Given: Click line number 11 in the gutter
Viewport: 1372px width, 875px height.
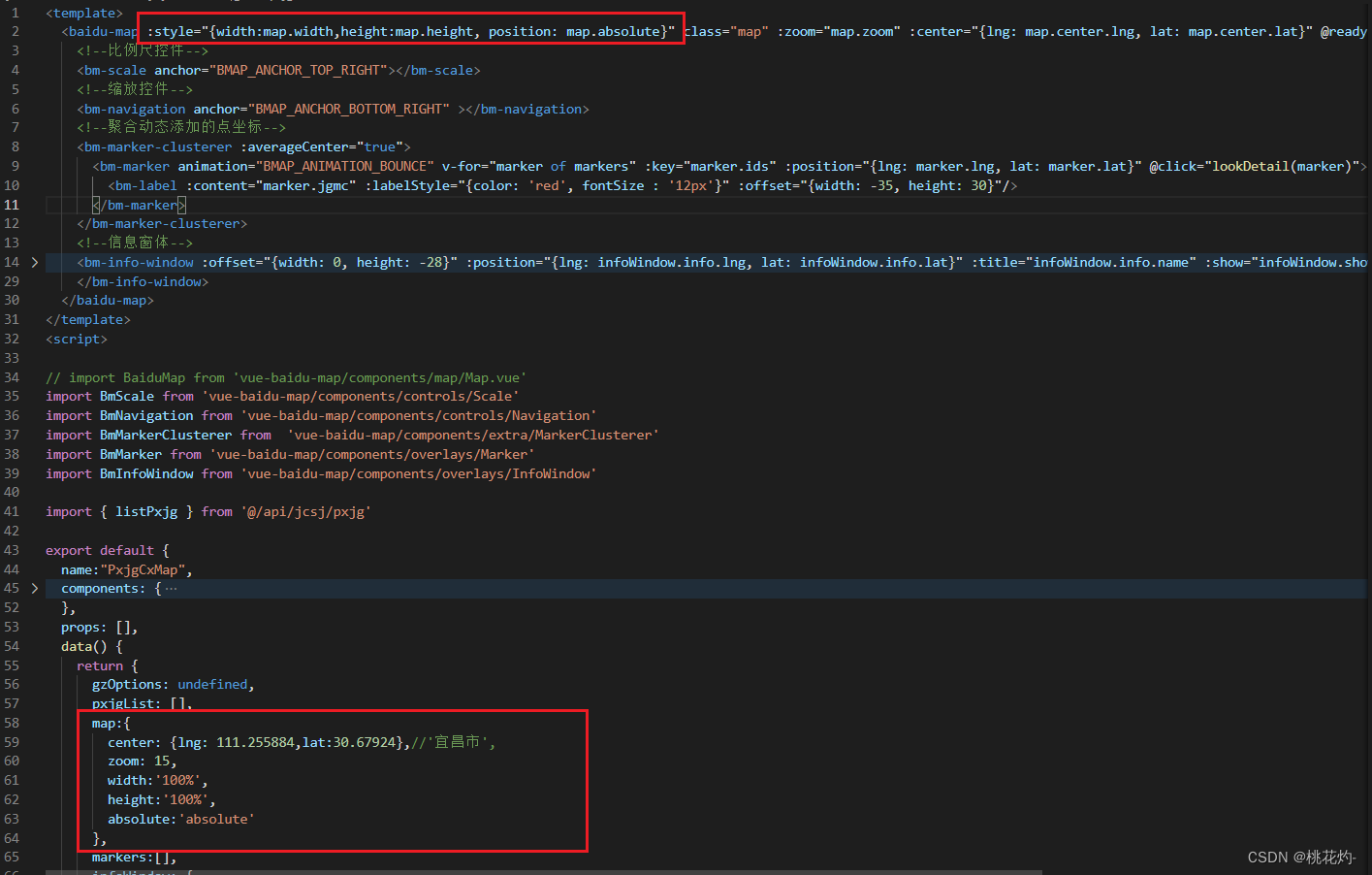Looking at the screenshot, I should (x=12, y=205).
